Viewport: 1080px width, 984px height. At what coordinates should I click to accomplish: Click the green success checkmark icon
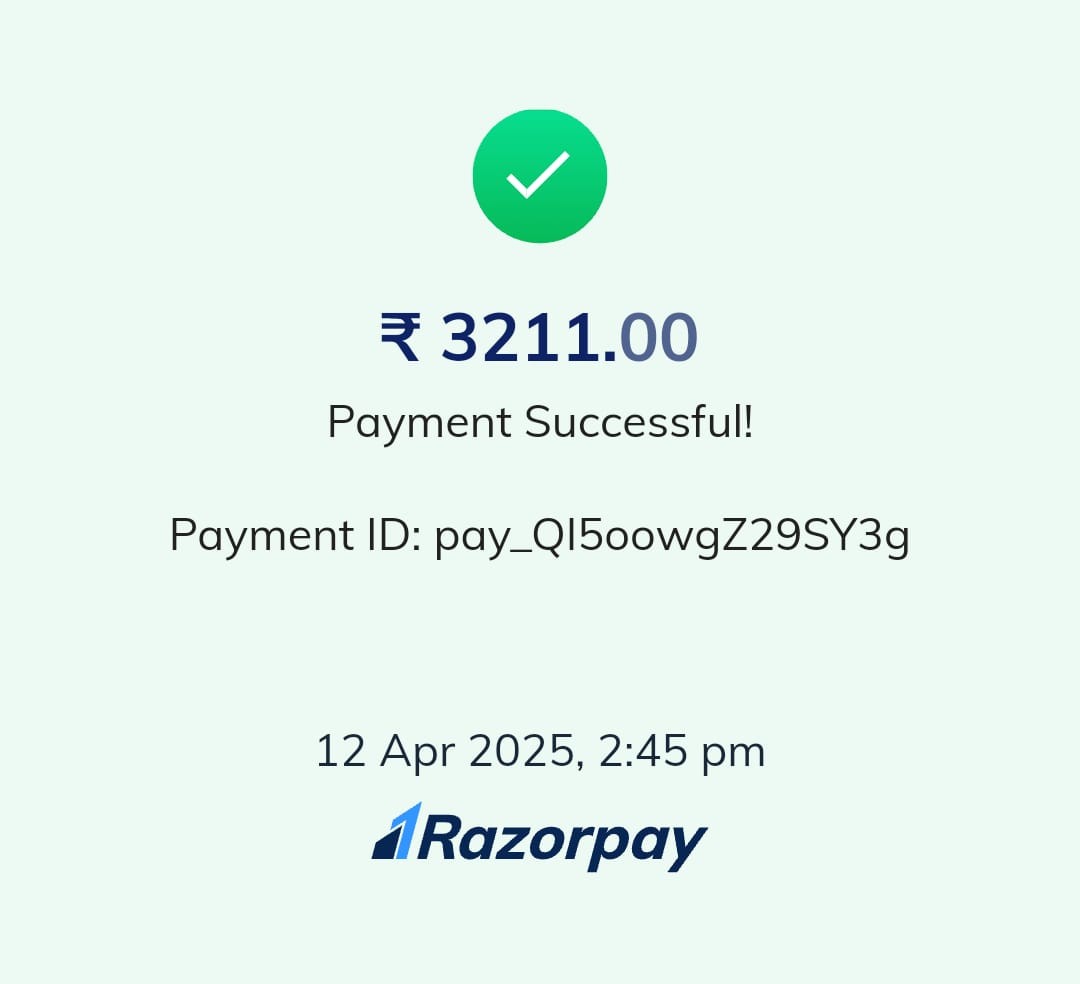[x=539, y=176]
